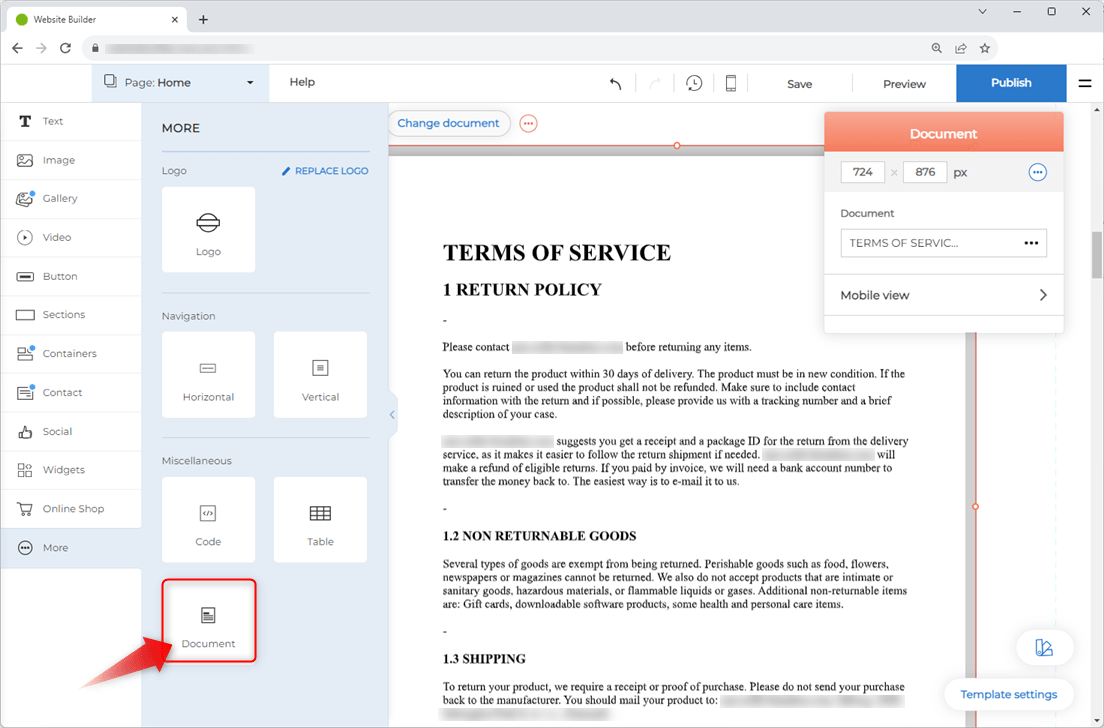Insert a Code block element
This screenshot has height=728, width=1104.
[x=208, y=519]
